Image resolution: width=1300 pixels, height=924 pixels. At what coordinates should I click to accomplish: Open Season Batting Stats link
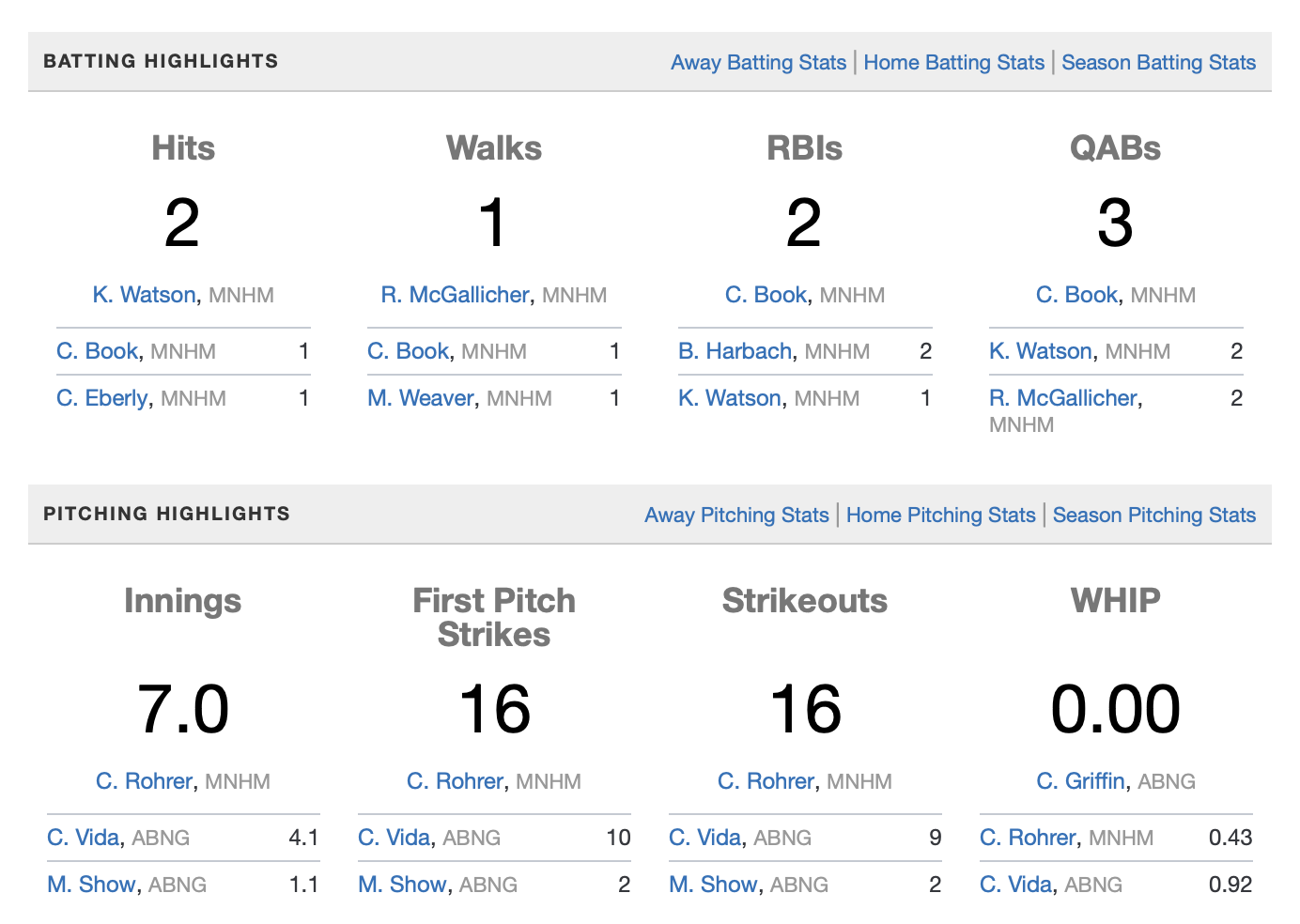1158,63
